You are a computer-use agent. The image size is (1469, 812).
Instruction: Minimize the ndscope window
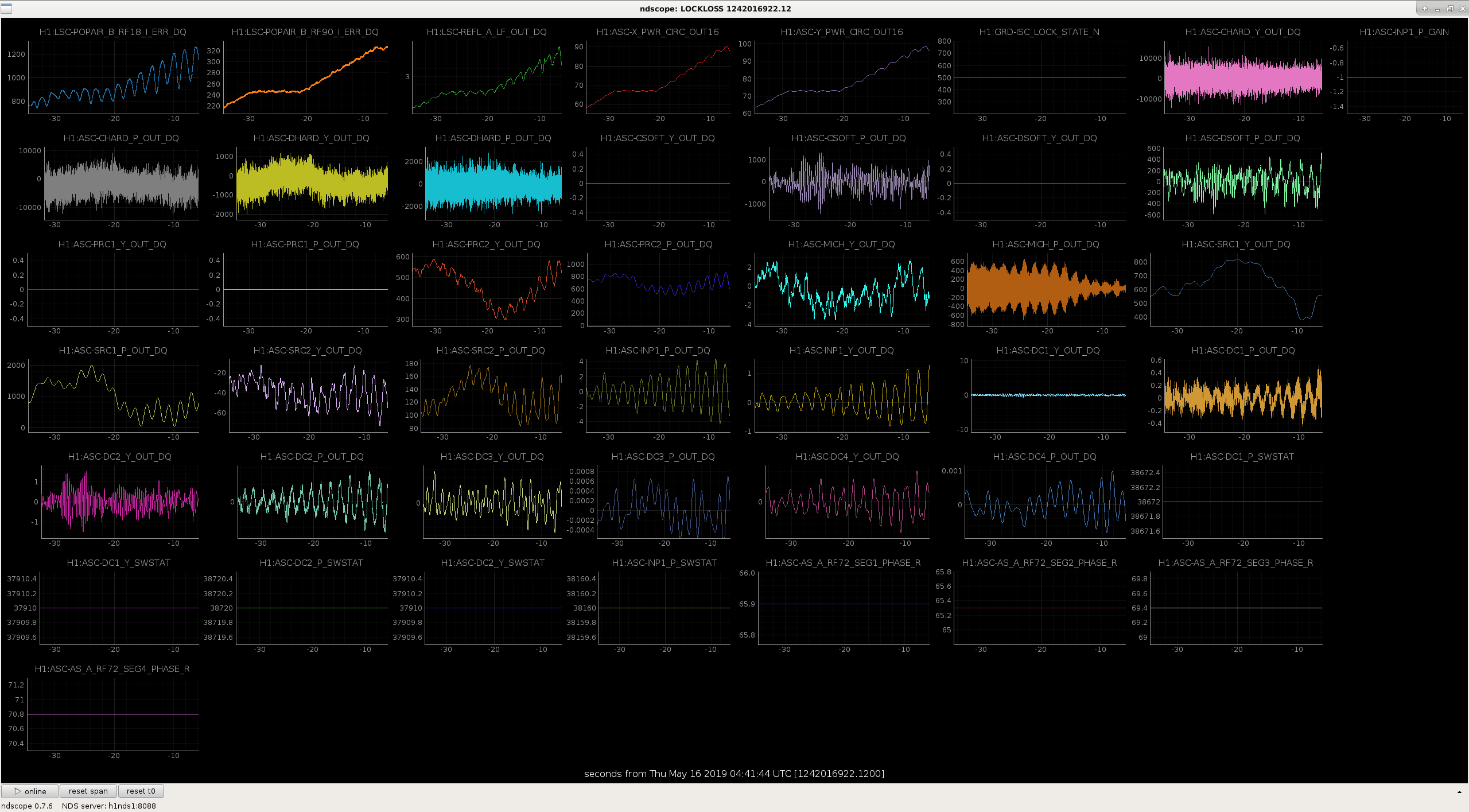coord(1437,9)
